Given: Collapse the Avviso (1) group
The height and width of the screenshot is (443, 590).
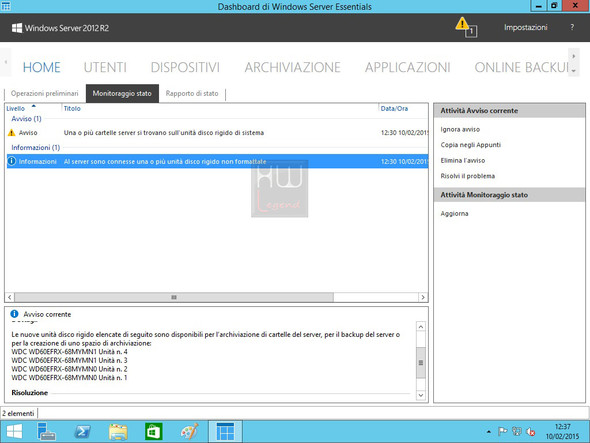Looking at the screenshot, I should 26,119.
